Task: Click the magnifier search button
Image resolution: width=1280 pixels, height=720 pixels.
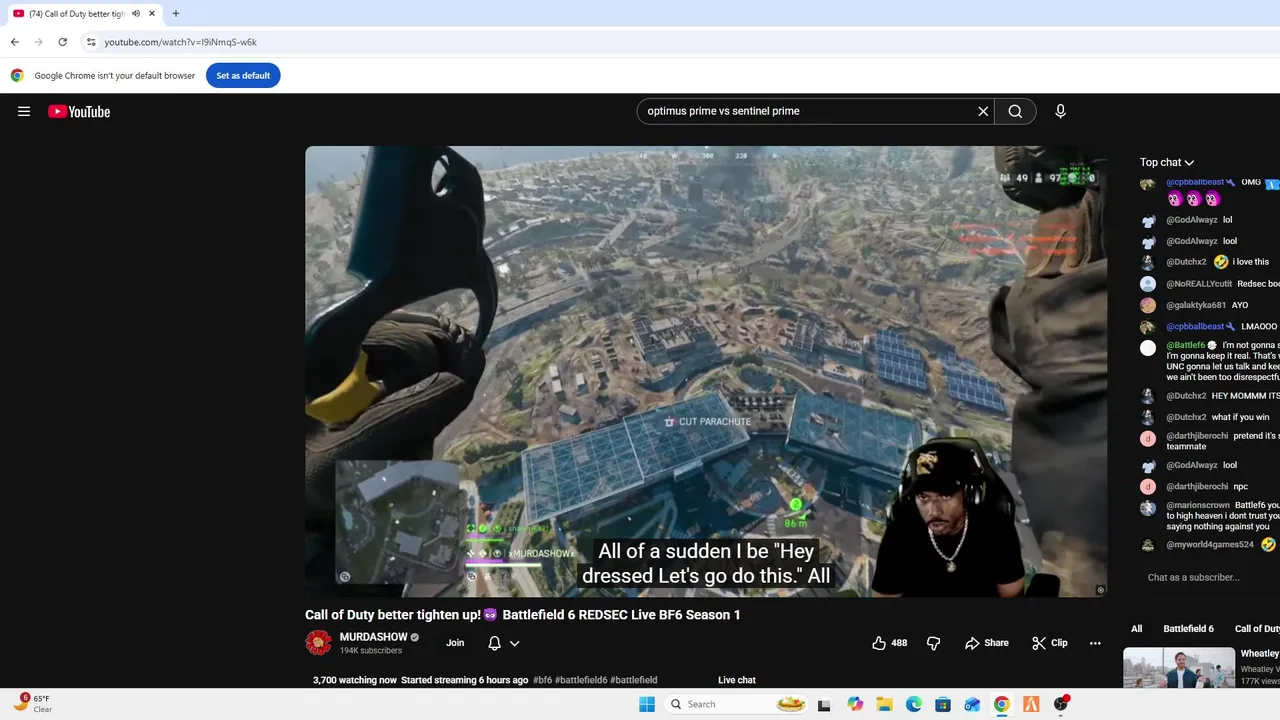Action: pyautogui.click(x=1015, y=111)
